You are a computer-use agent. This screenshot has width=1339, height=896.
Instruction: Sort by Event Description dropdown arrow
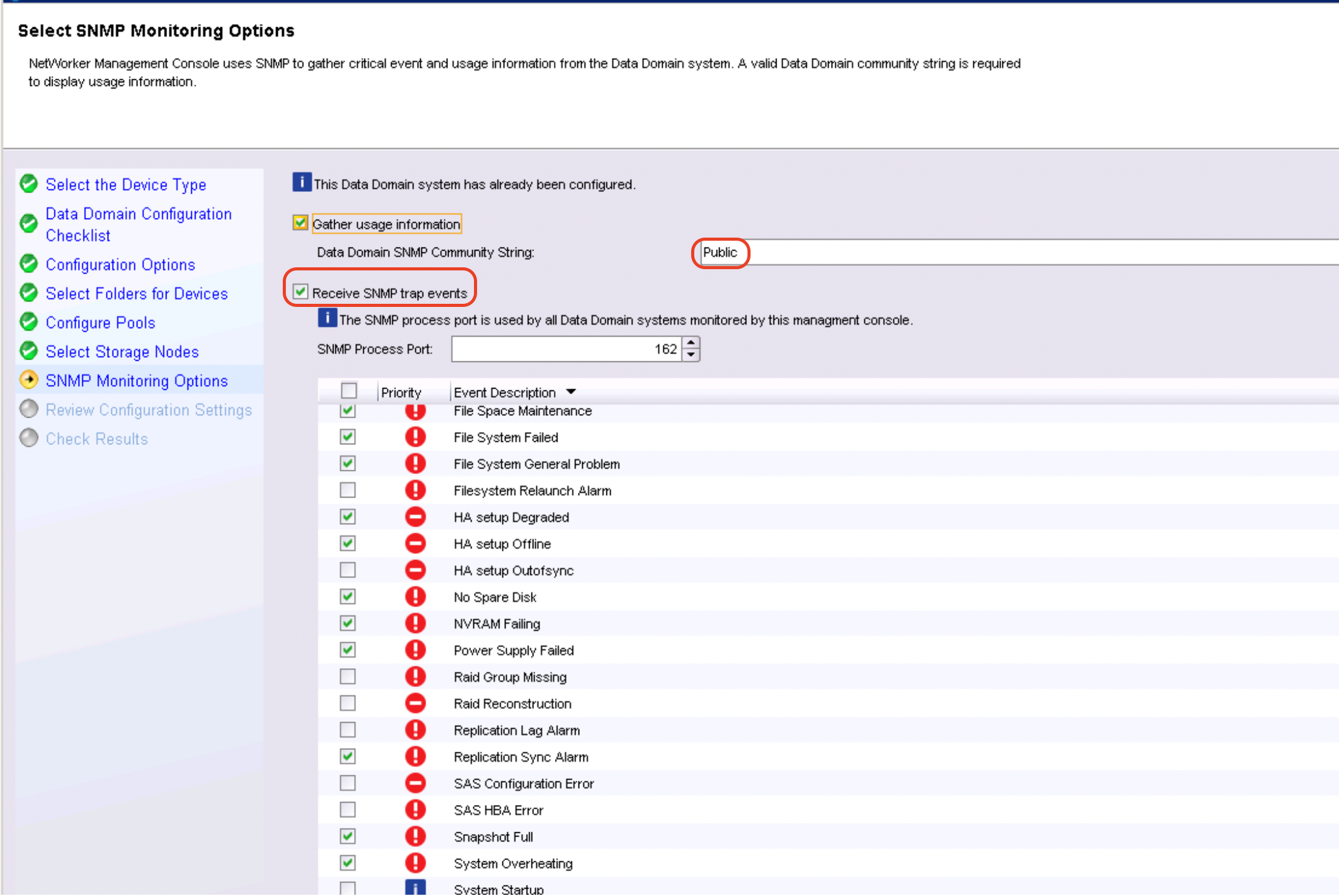point(571,392)
